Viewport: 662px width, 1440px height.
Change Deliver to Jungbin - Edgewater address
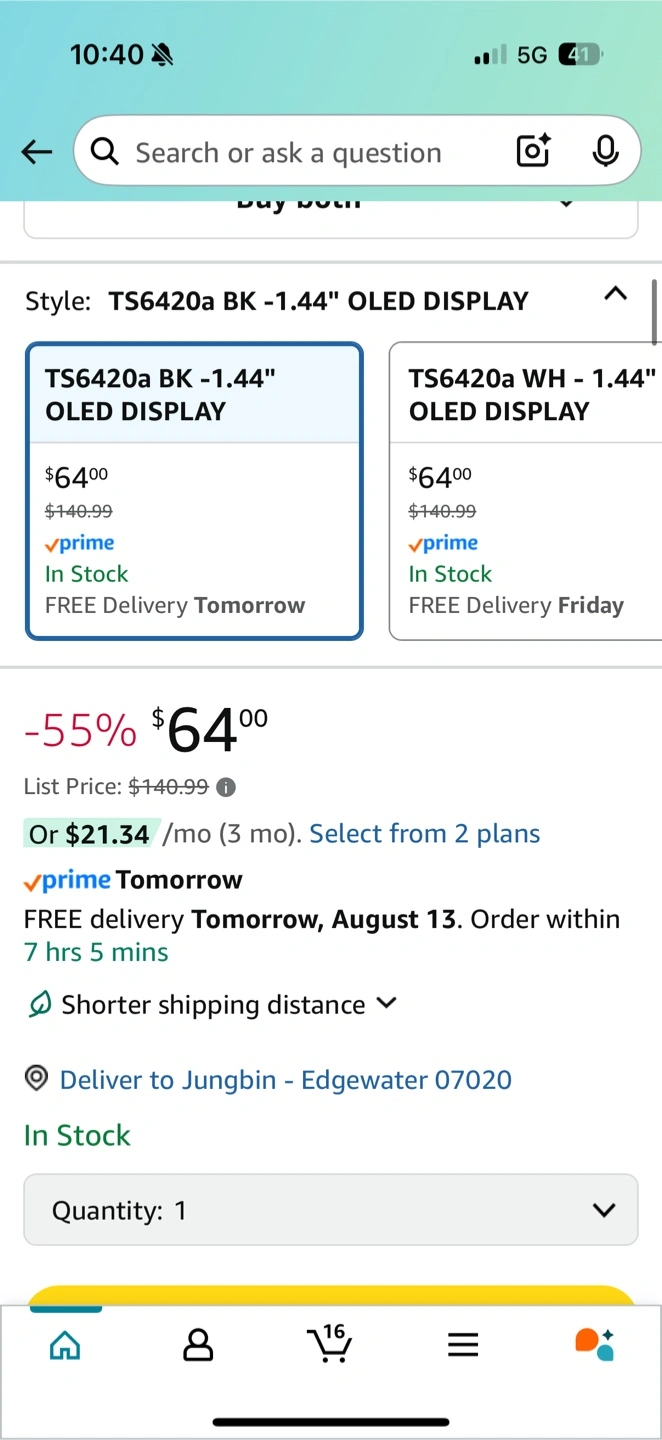(286, 1080)
